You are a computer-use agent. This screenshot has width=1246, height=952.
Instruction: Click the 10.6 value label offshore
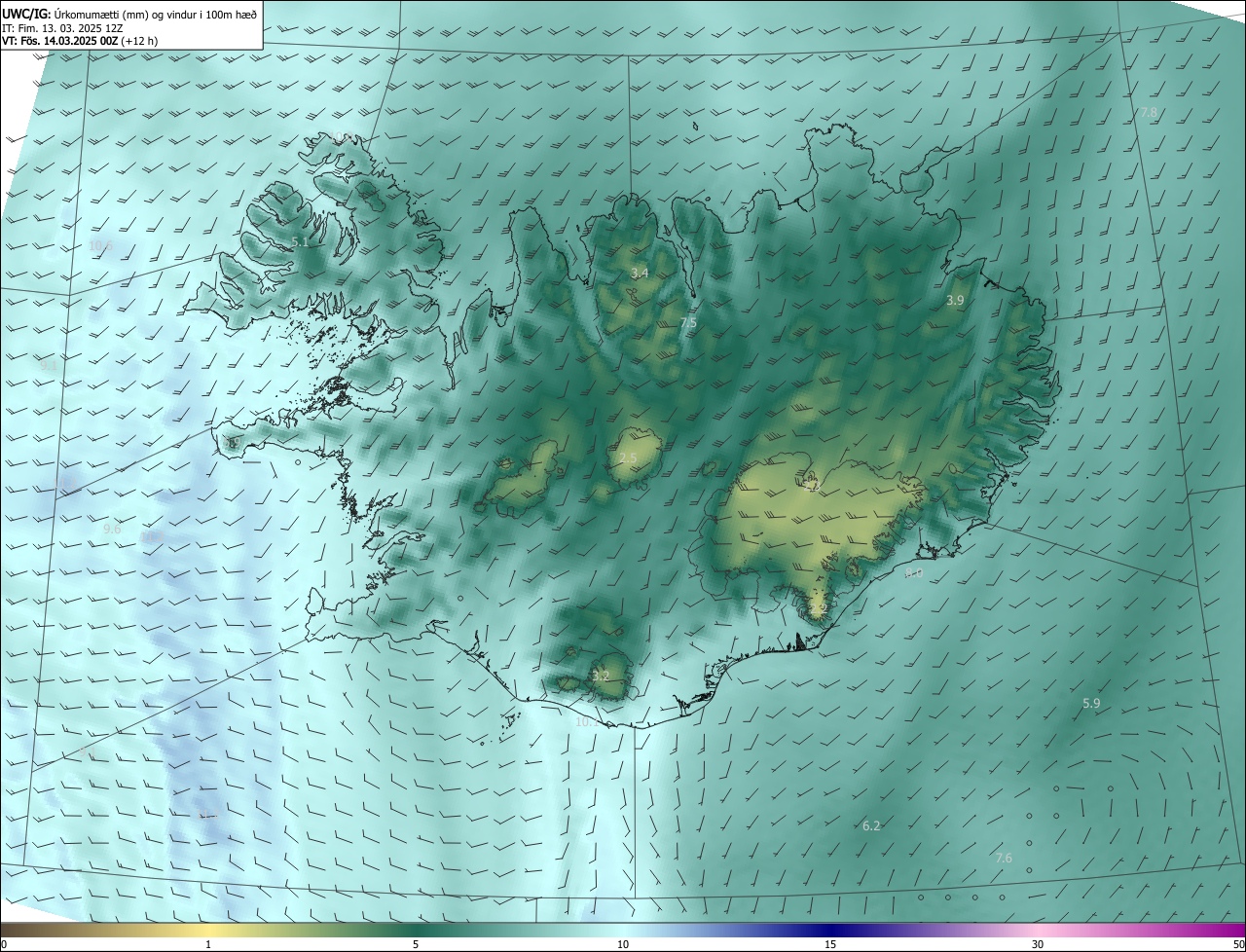pyautogui.click(x=100, y=246)
